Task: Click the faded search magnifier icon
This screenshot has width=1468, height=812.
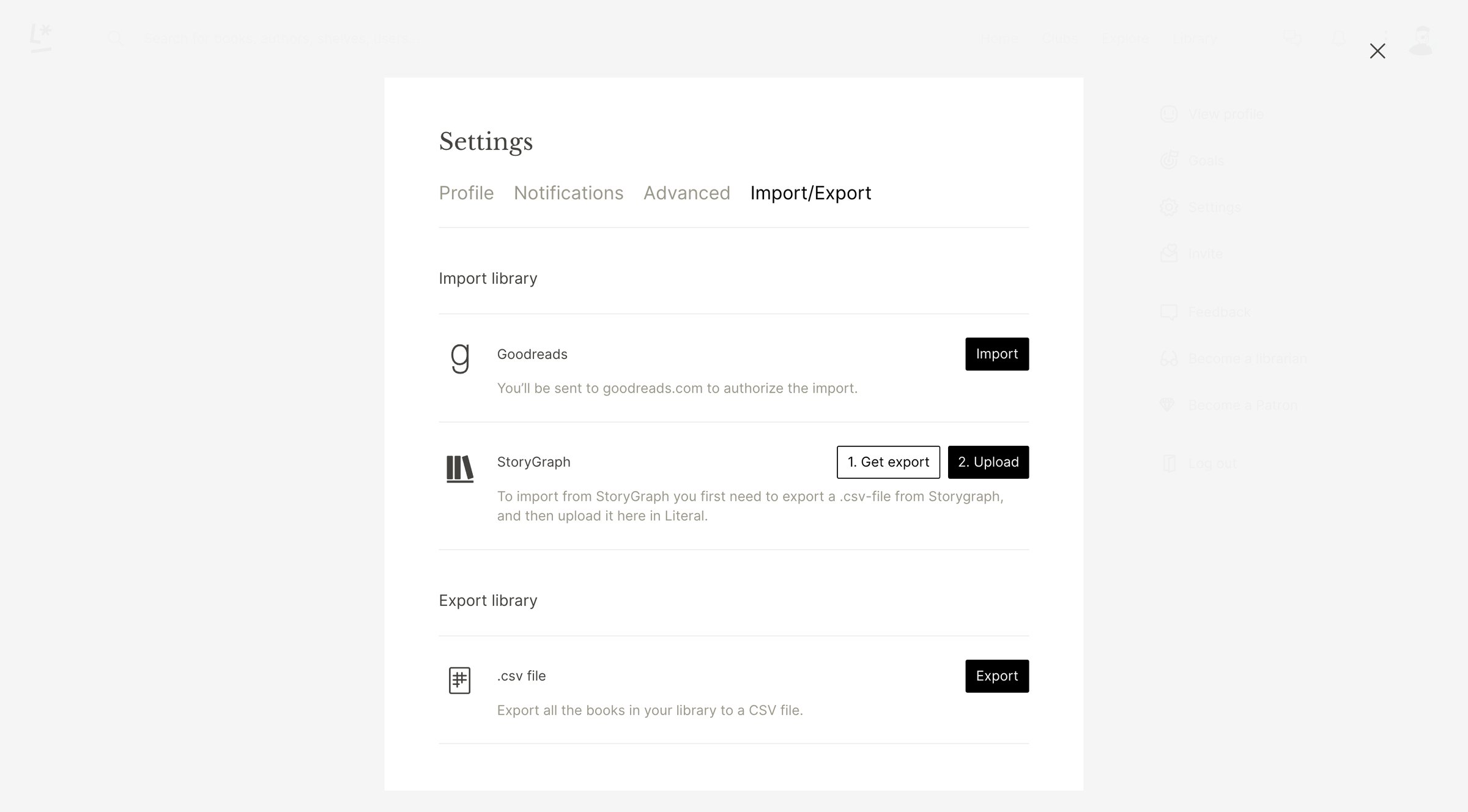Action: coord(116,39)
